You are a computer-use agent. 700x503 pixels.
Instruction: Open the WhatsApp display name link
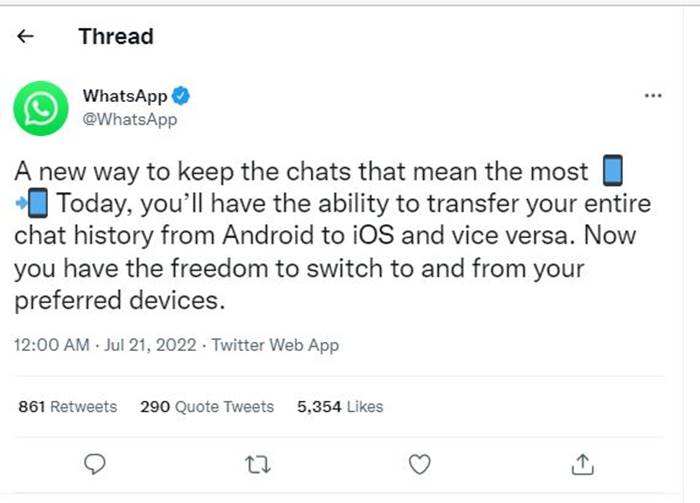click(x=124, y=97)
